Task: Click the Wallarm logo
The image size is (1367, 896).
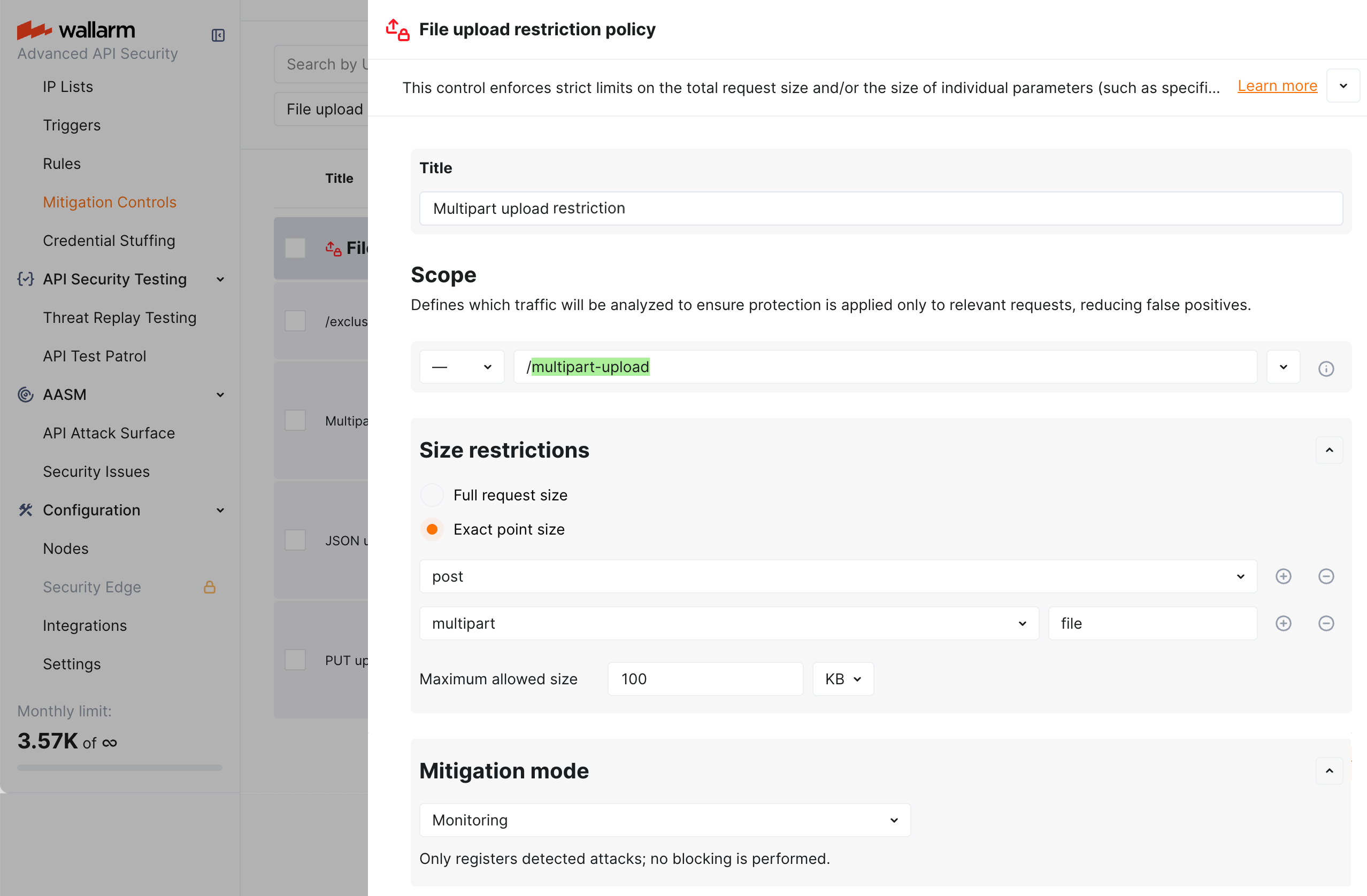Action: click(x=76, y=30)
